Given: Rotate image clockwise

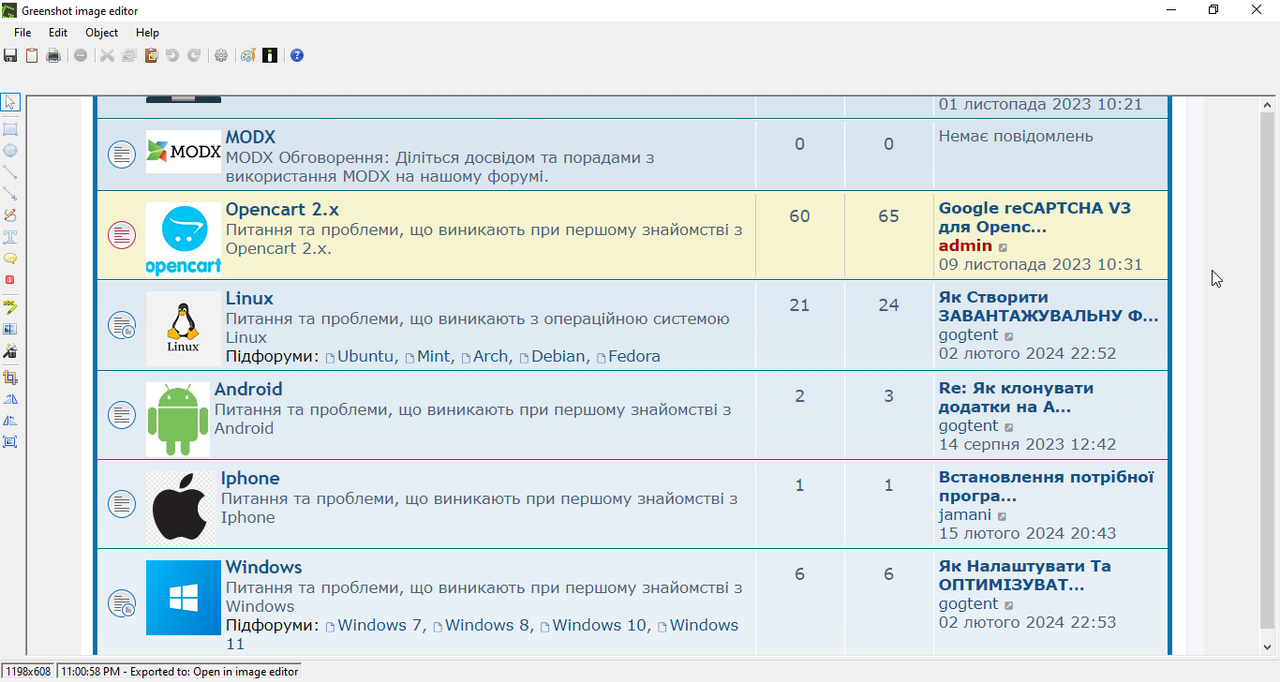Looking at the screenshot, I should 10,420.
